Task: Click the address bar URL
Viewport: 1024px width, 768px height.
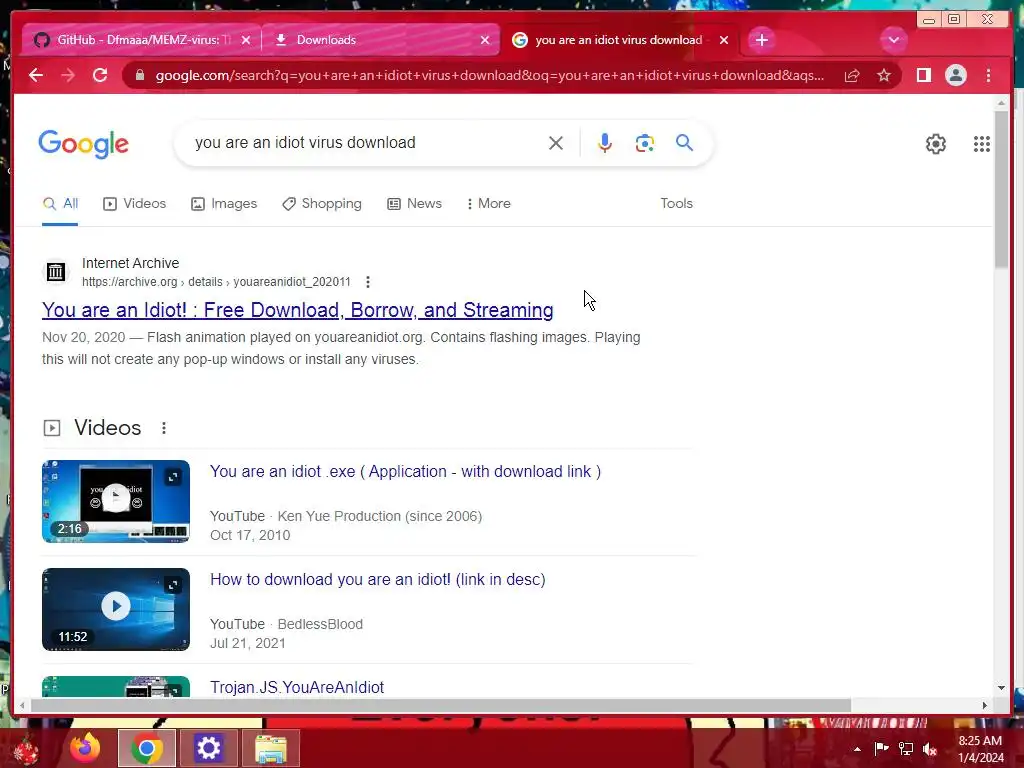Action: (x=490, y=76)
